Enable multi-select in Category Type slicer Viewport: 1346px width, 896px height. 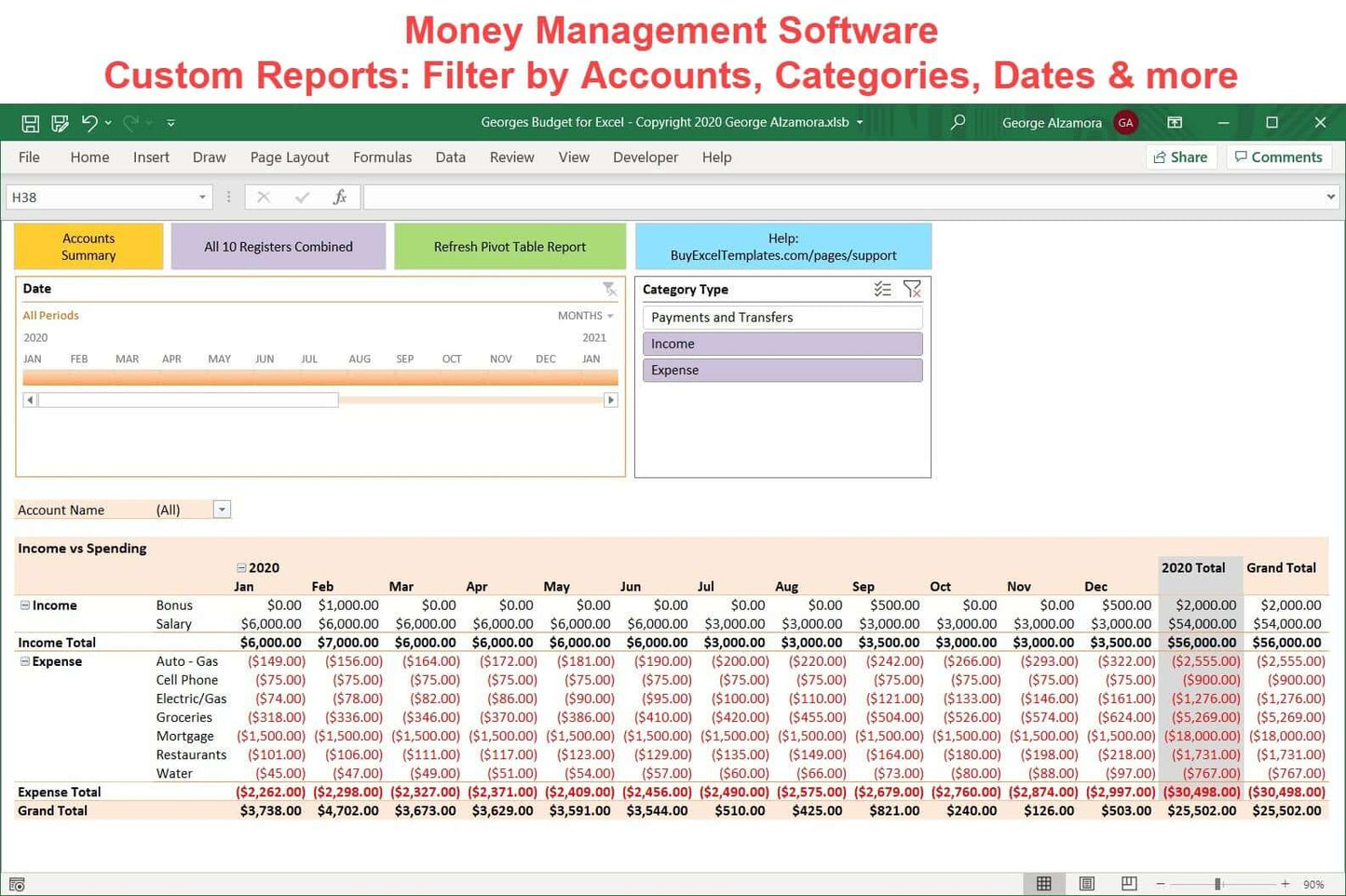(x=882, y=290)
